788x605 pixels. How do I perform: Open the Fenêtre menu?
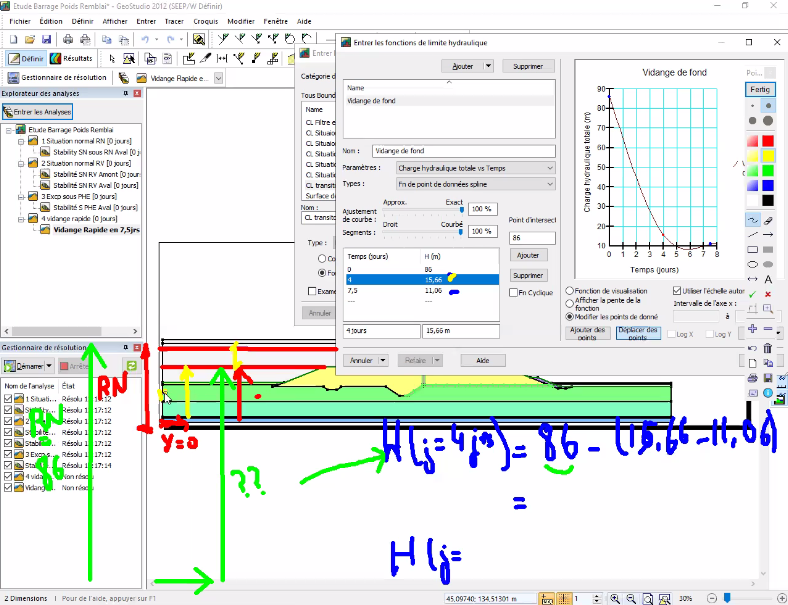tap(275, 22)
